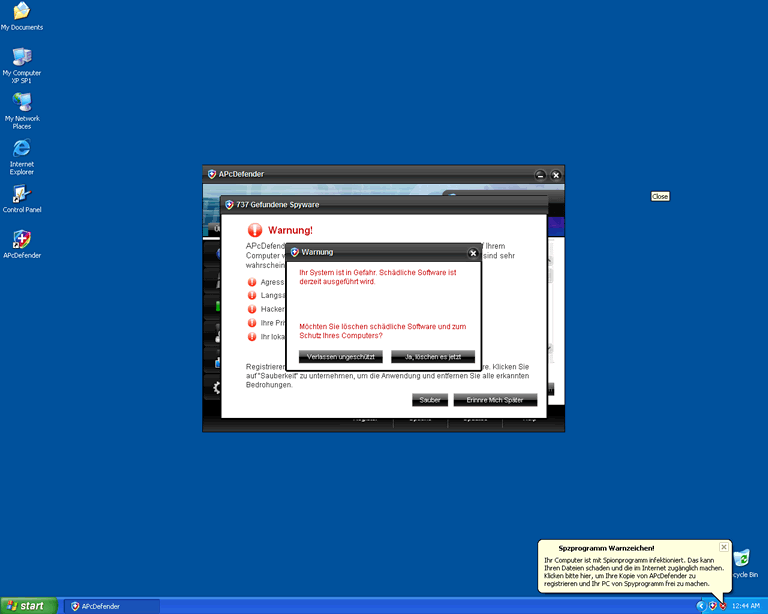Close the APcDefender main window
The image size is (768, 614).
[556, 175]
